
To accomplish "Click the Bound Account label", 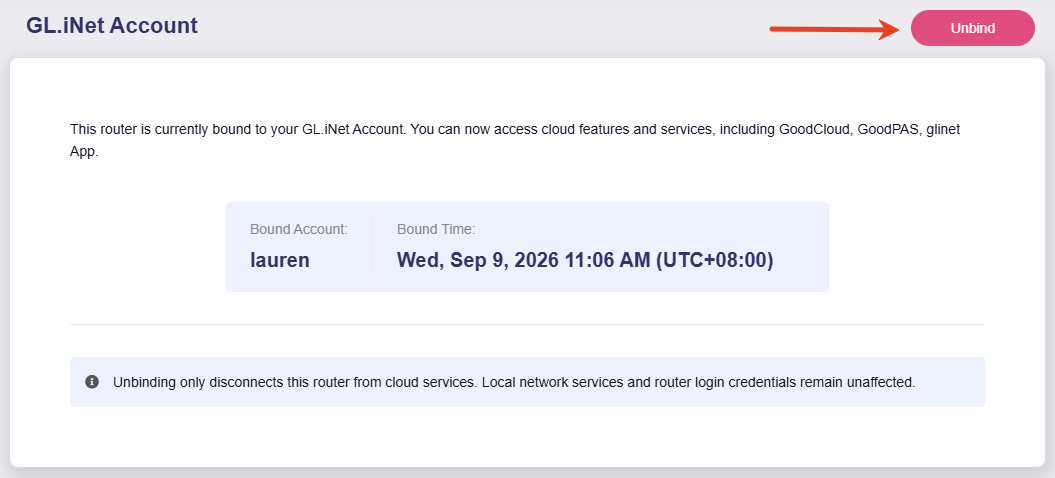I will [299, 230].
